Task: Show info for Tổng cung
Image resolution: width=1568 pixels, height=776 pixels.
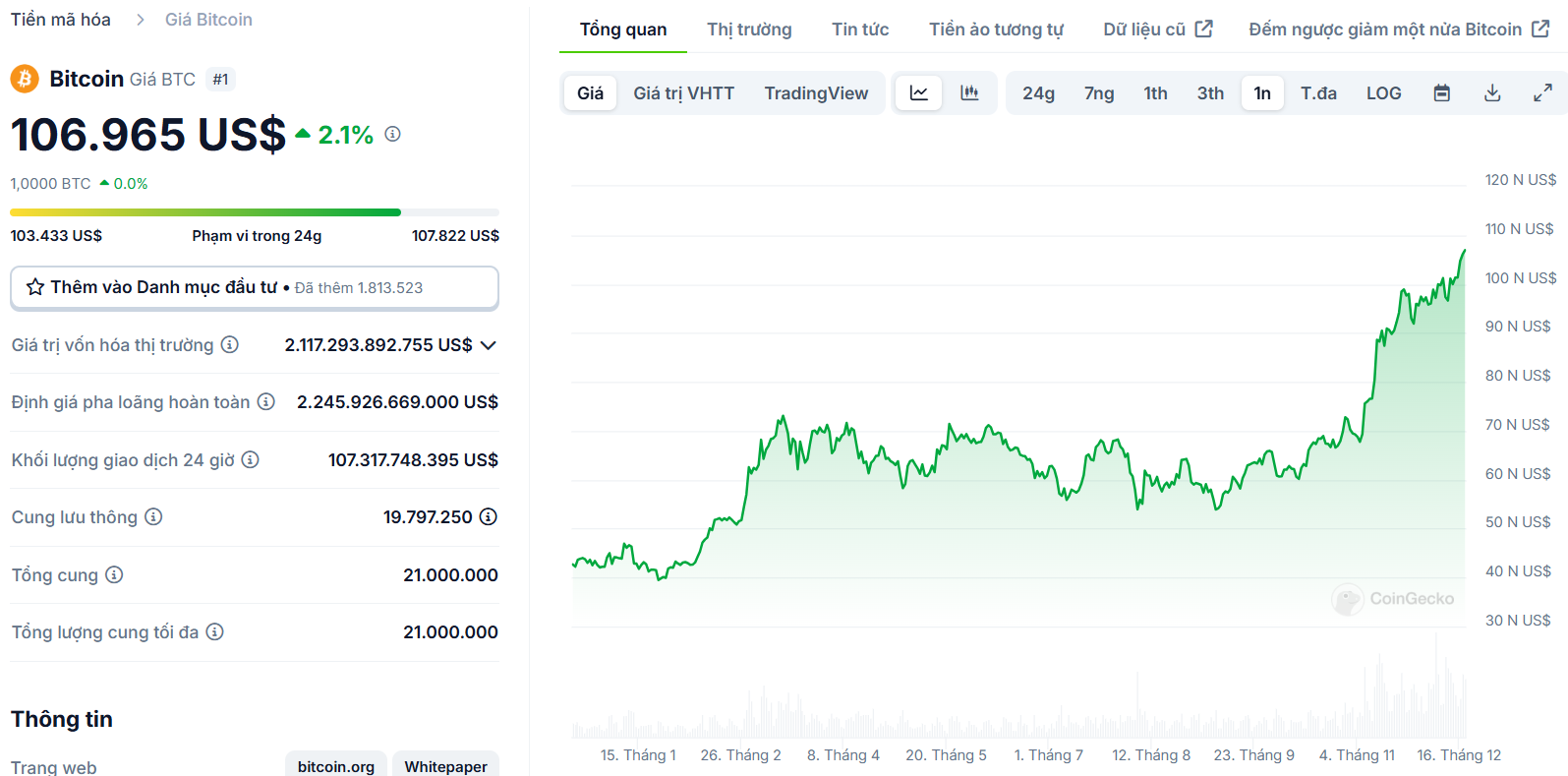Action: (114, 574)
